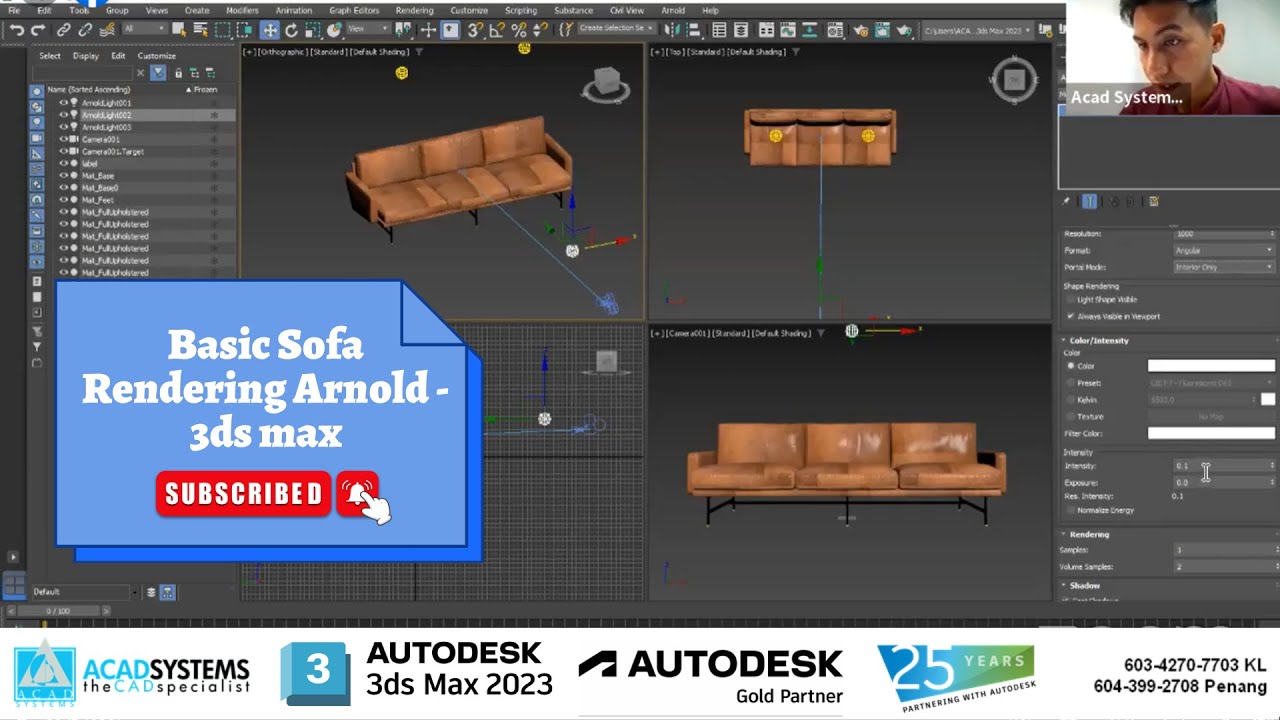Toggle the 3D Snaps icon

[475, 30]
